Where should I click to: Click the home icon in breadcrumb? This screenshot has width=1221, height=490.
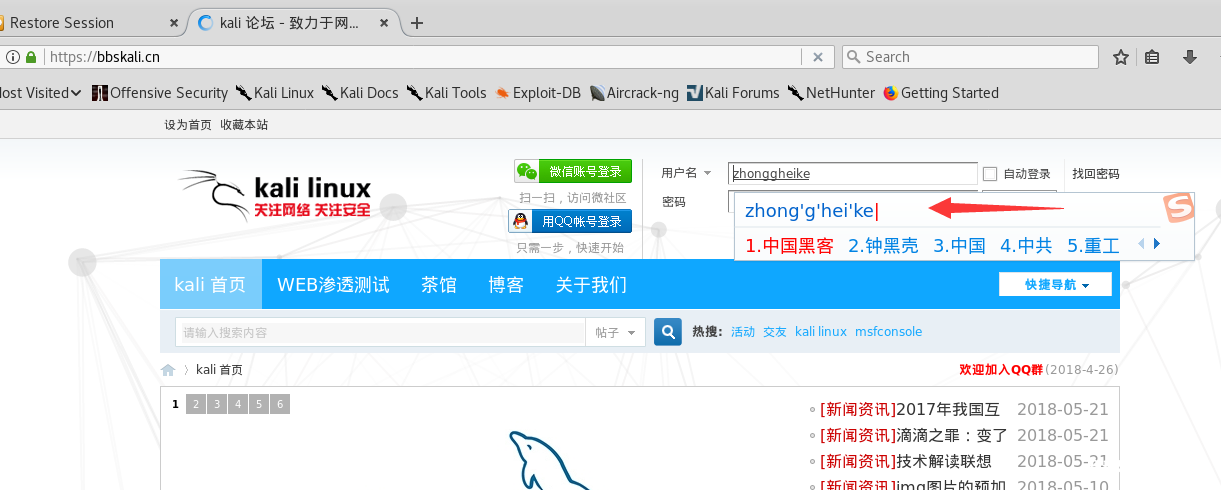coord(168,370)
